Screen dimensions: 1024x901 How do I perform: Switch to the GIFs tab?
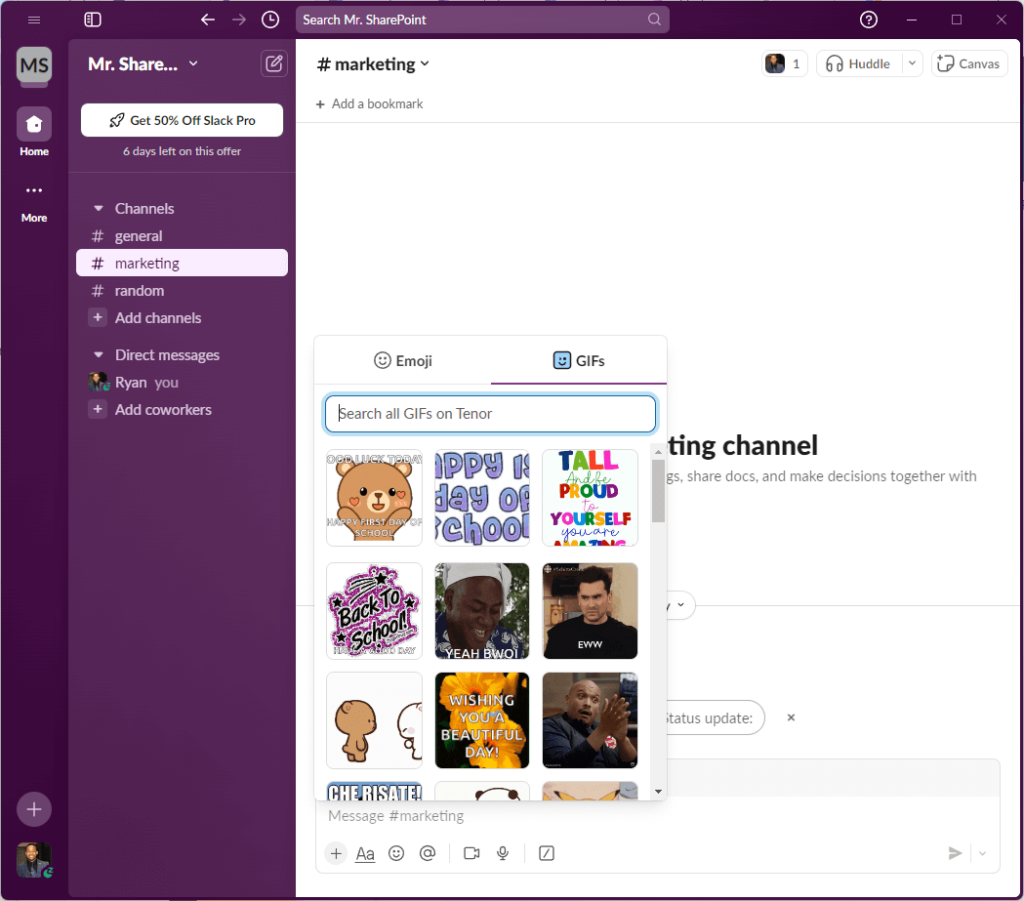coord(579,360)
